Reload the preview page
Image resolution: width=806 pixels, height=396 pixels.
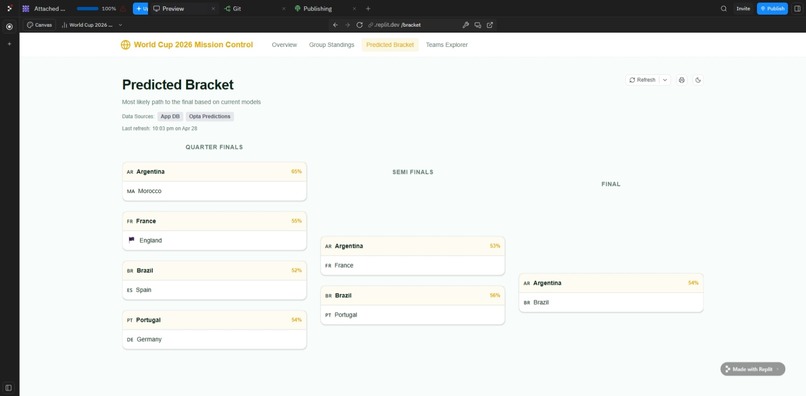[359, 25]
